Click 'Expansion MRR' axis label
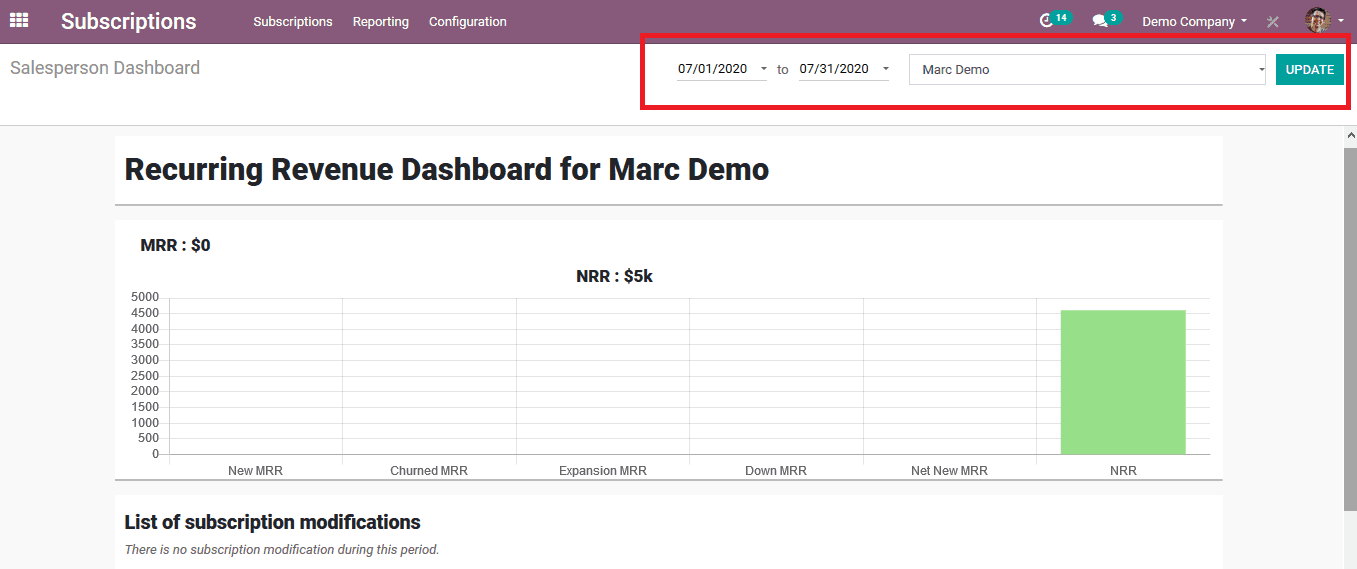 [603, 470]
